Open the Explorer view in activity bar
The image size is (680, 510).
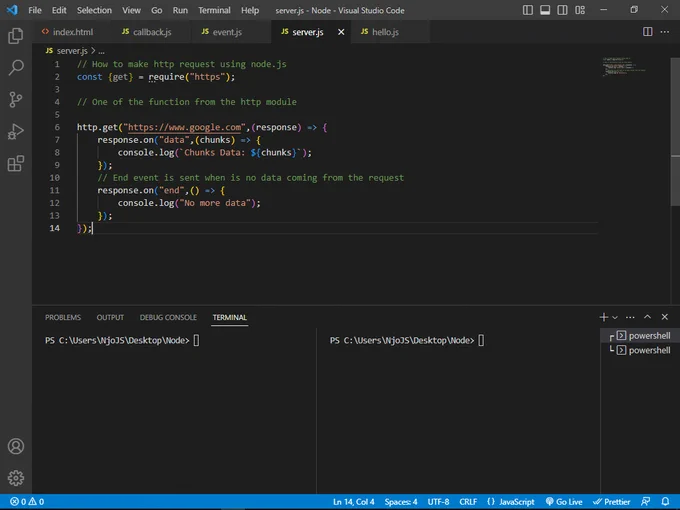[16, 36]
